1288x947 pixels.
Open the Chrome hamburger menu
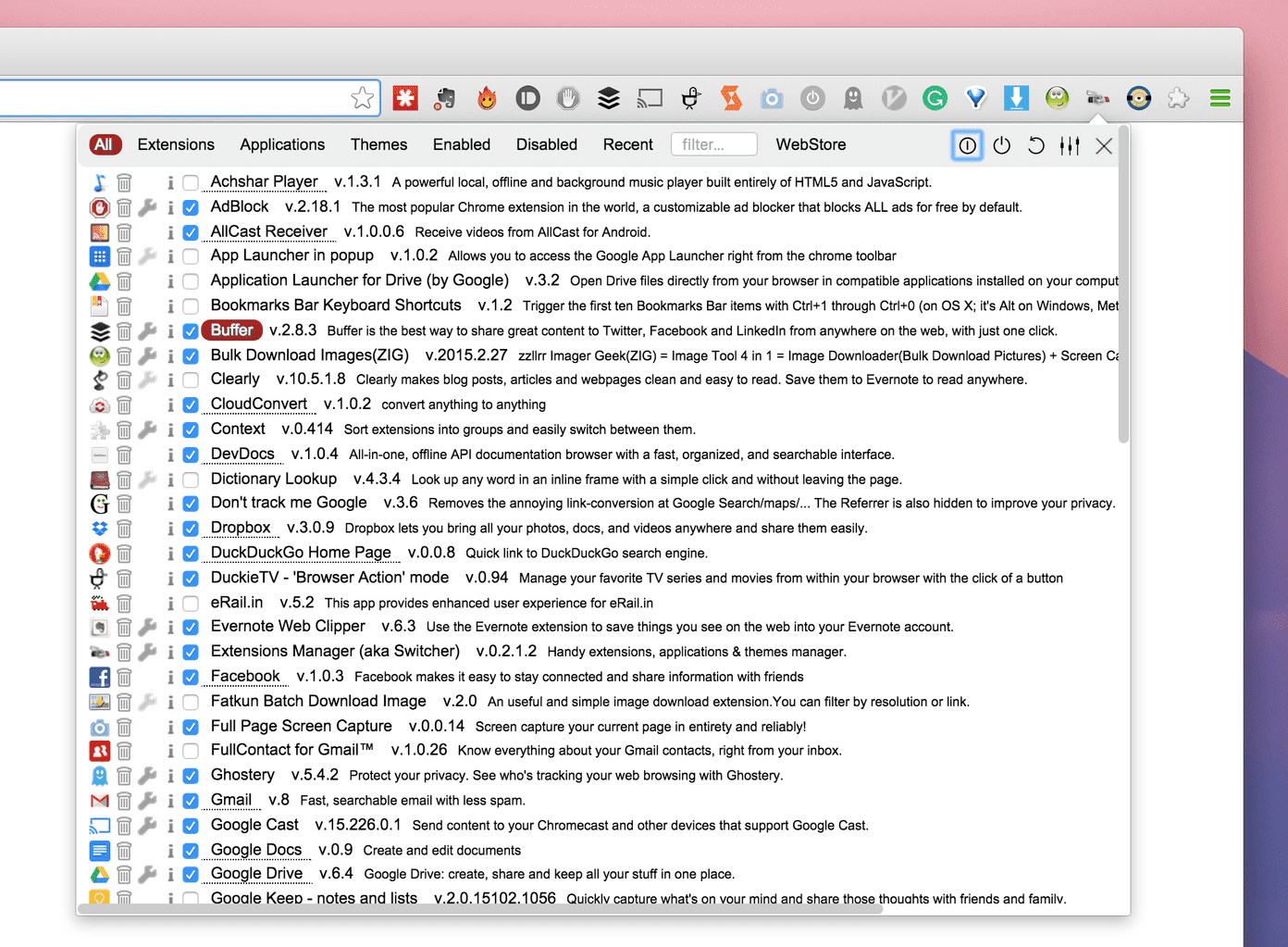(x=1220, y=98)
